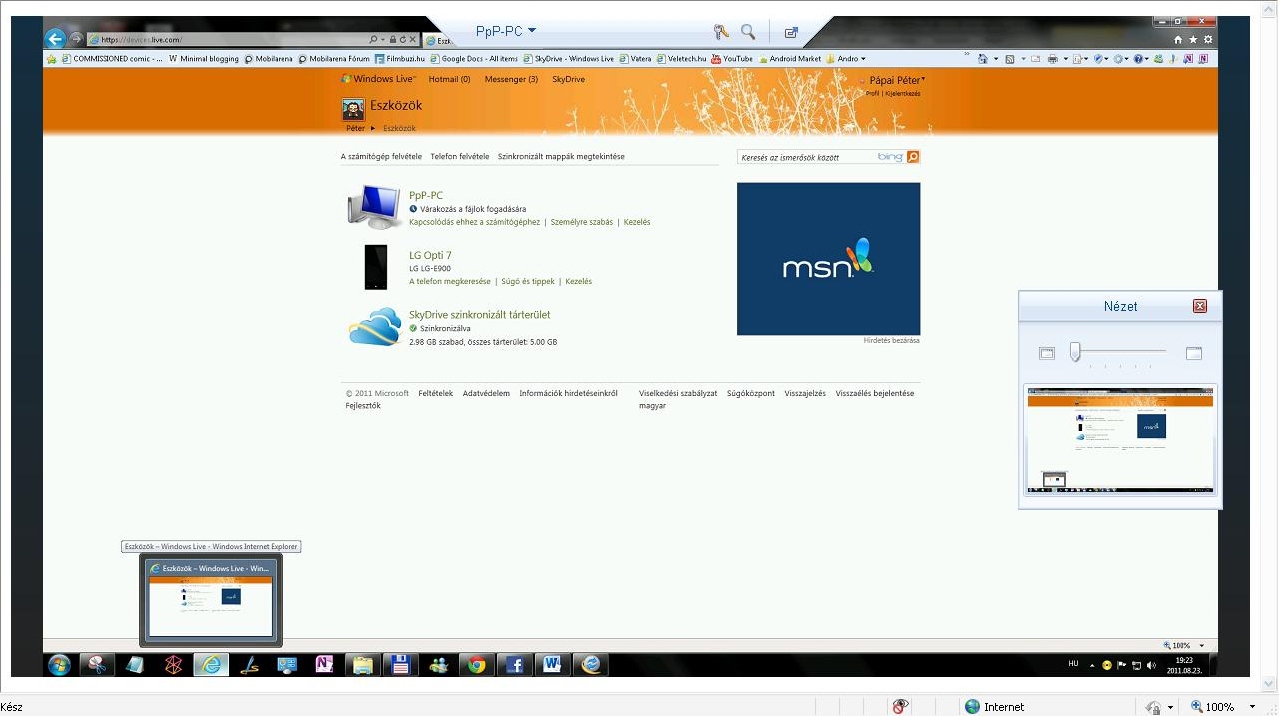Click the Kijelentkezés sign-out link
This screenshot has width=1279, height=716.
902,93
